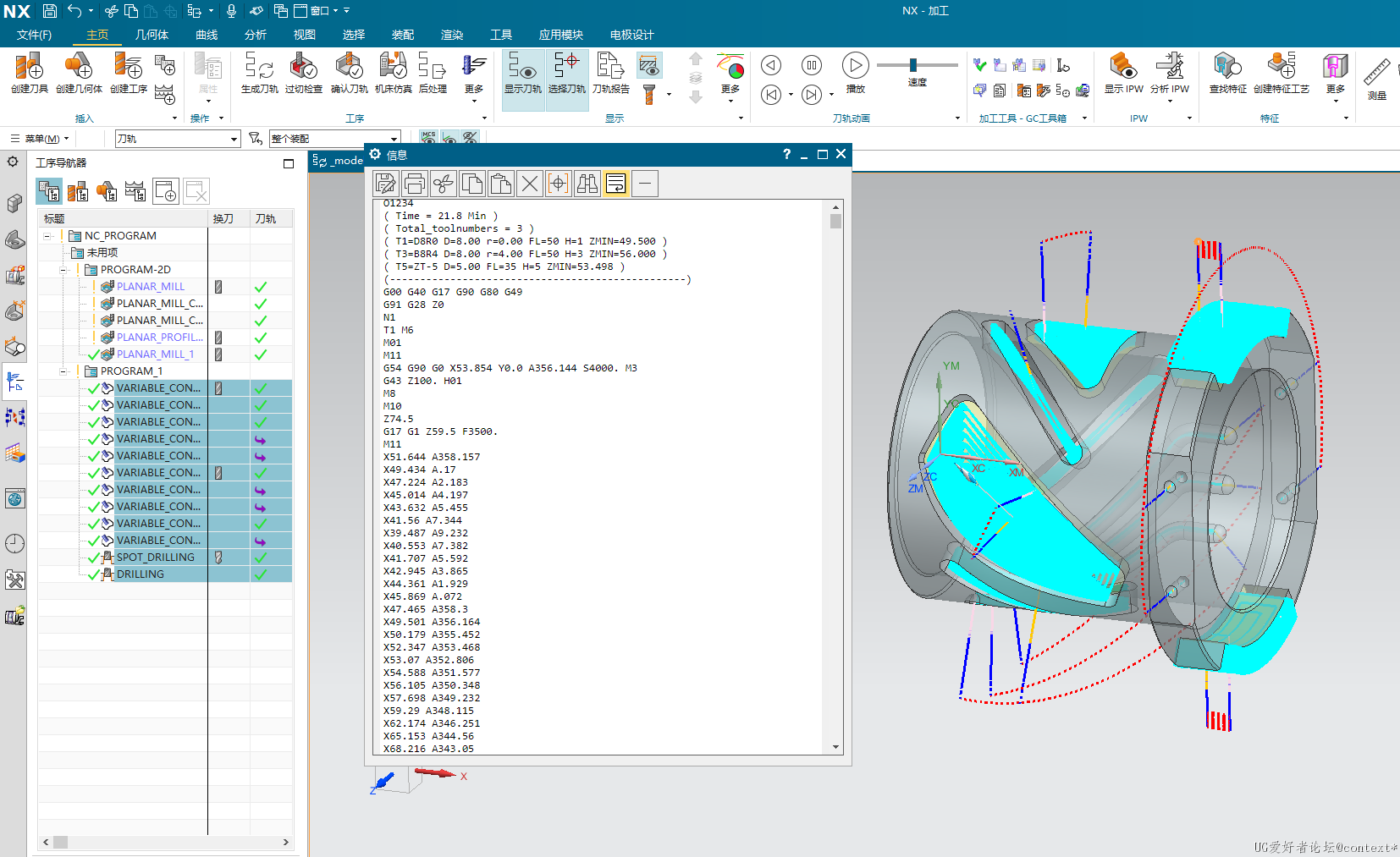The image size is (1400, 857).
Task: Click the pause animation button
Action: pos(811,65)
